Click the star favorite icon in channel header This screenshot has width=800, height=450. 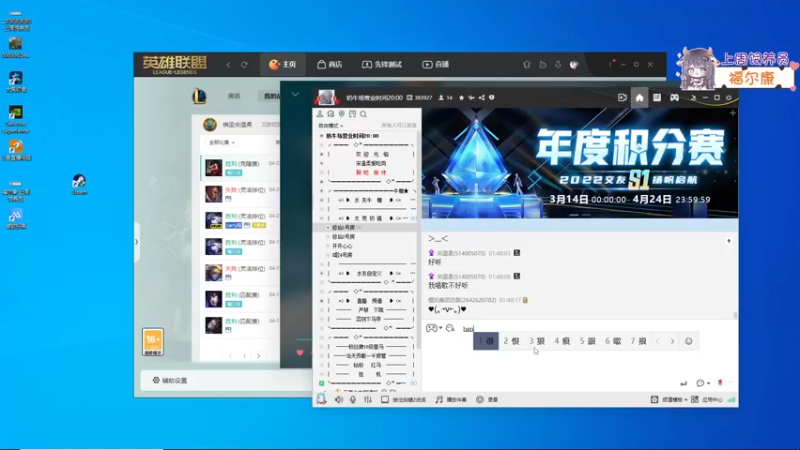tap(461, 97)
